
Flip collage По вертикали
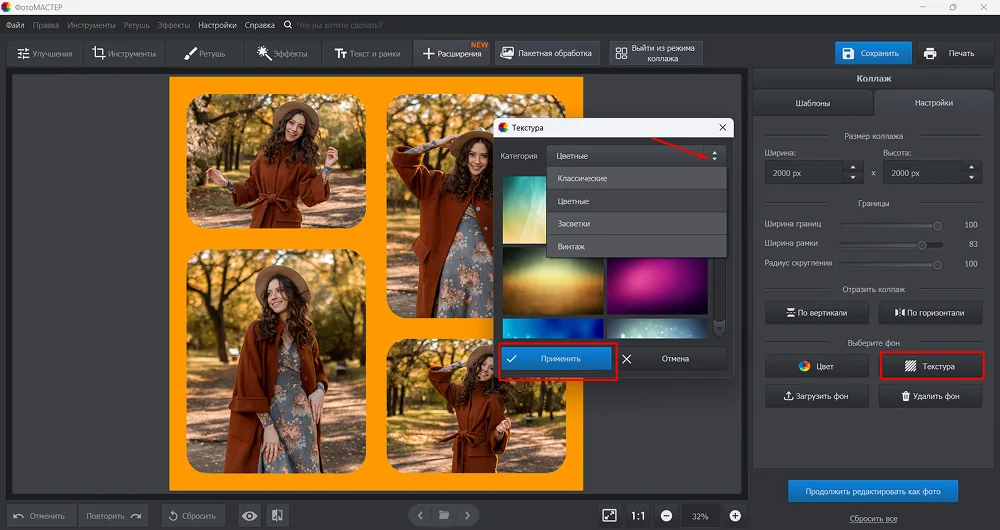(816, 313)
